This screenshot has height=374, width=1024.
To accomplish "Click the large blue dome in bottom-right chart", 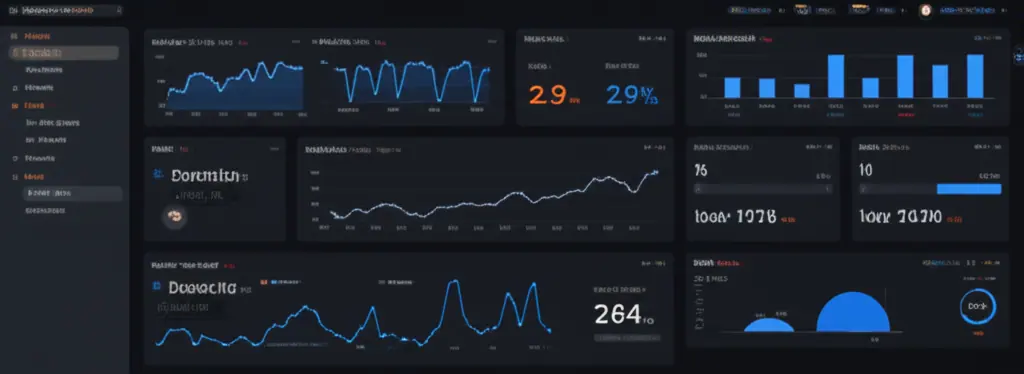I will point(853,312).
